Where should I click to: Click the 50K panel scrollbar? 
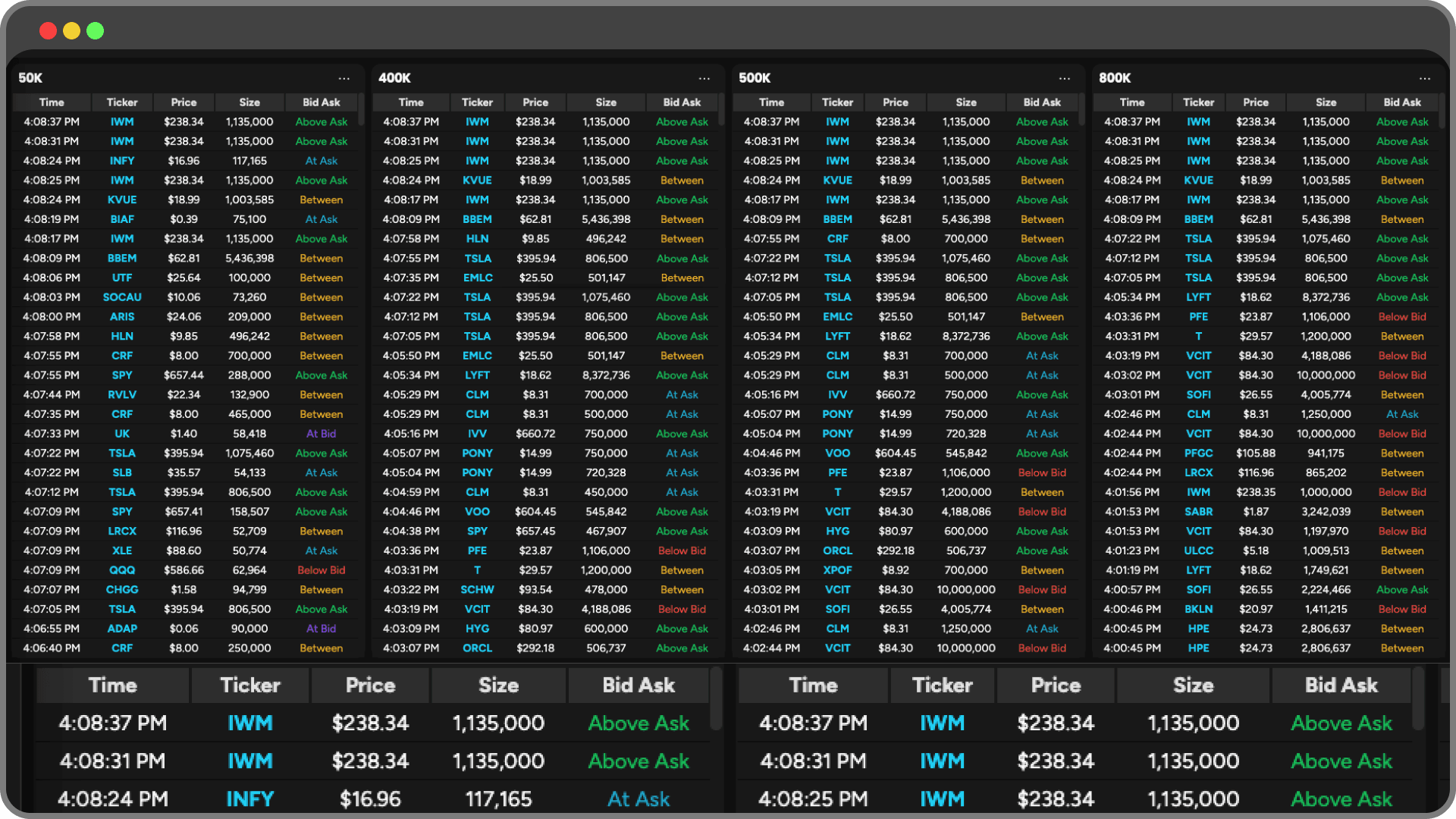pyautogui.click(x=361, y=110)
